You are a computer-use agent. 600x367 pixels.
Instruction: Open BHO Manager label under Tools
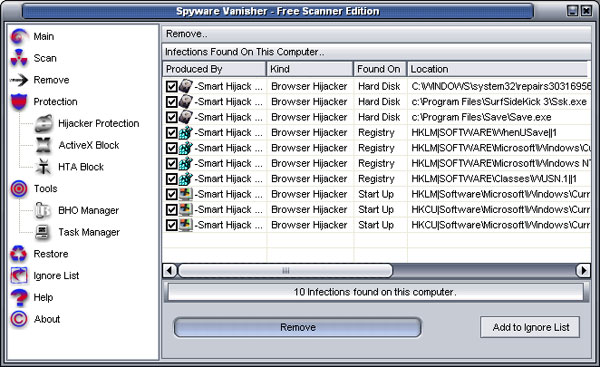88,210
